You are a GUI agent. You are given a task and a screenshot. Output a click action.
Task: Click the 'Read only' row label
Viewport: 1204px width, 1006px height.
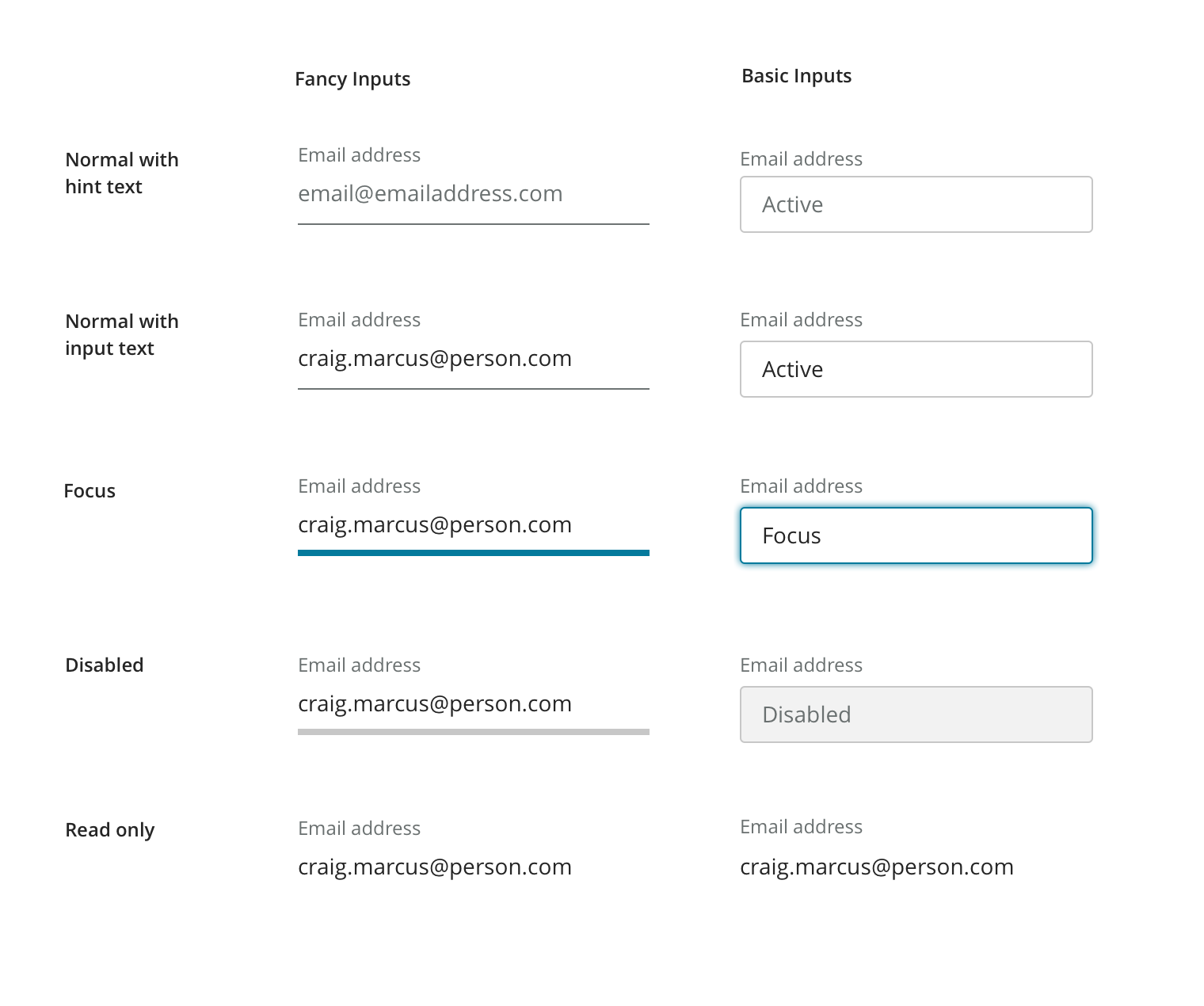point(109,830)
